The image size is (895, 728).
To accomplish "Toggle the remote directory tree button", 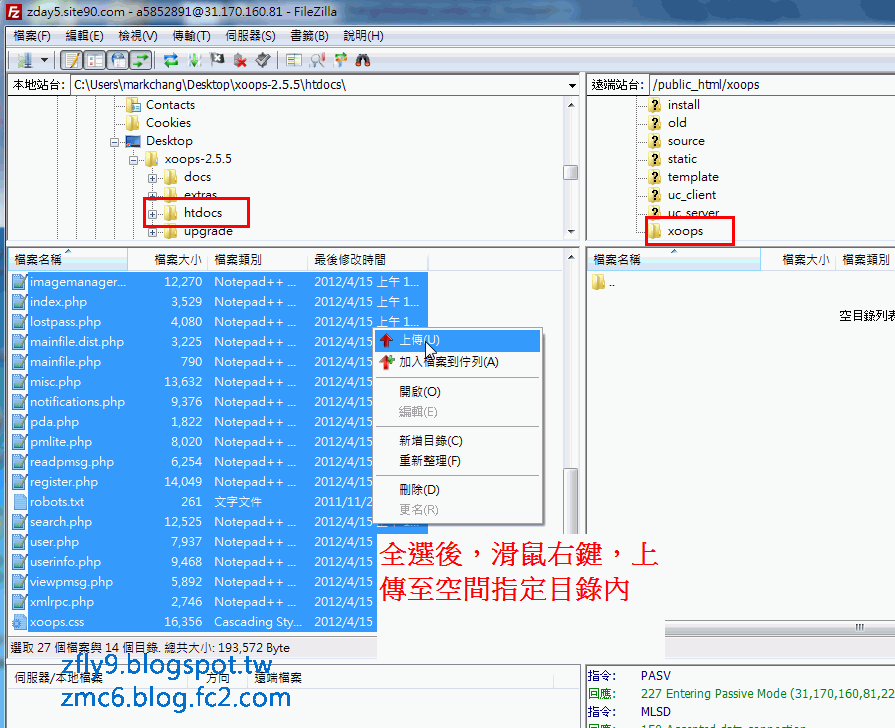I will [x=118, y=60].
